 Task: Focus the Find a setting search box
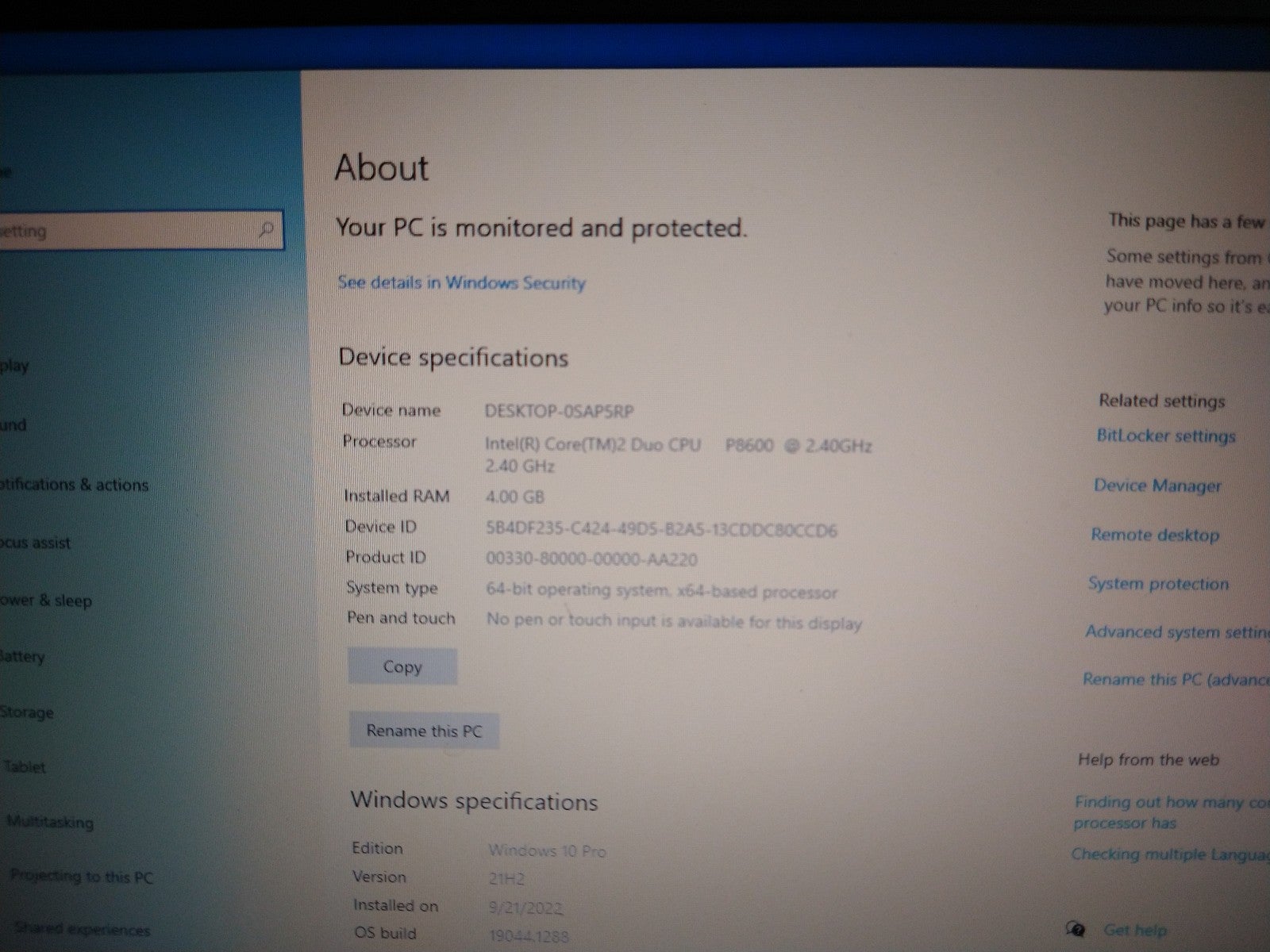(x=141, y=231)
